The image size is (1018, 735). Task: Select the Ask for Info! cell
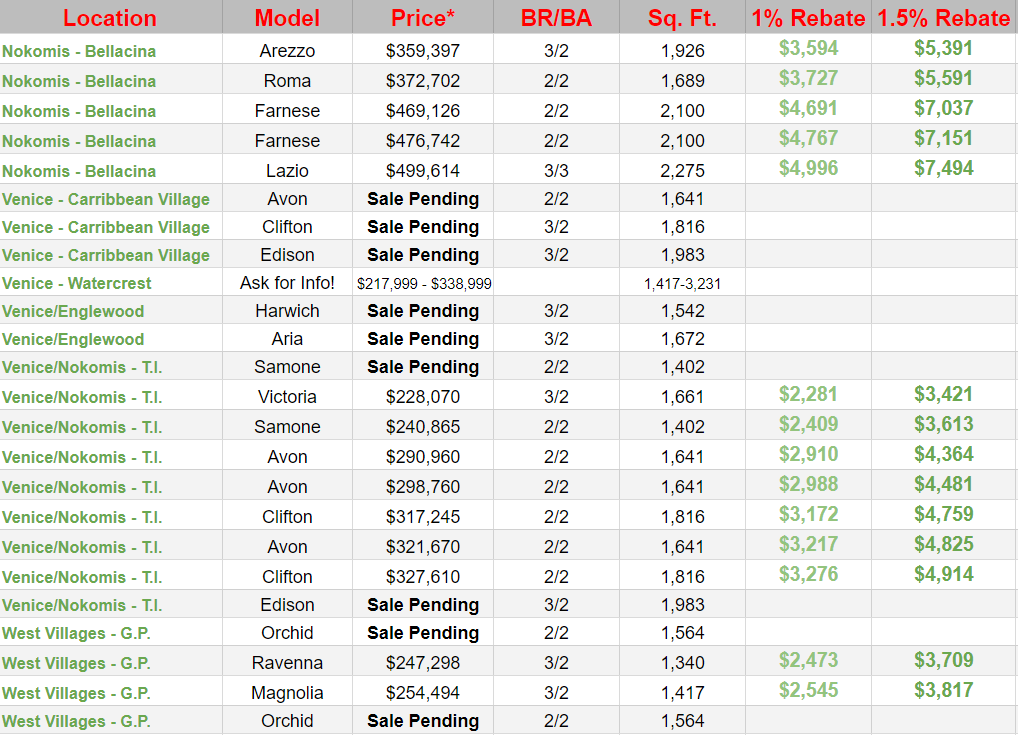[x=287, y=283]
